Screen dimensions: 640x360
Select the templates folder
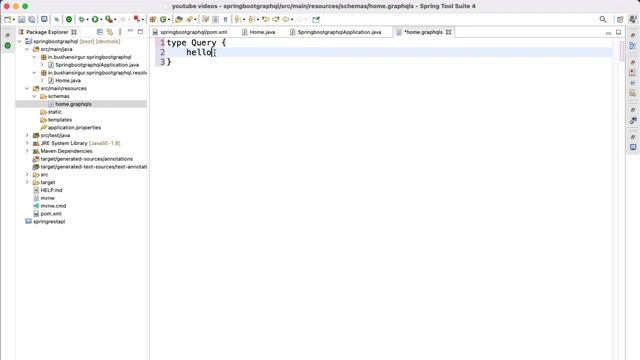[60, 120]
